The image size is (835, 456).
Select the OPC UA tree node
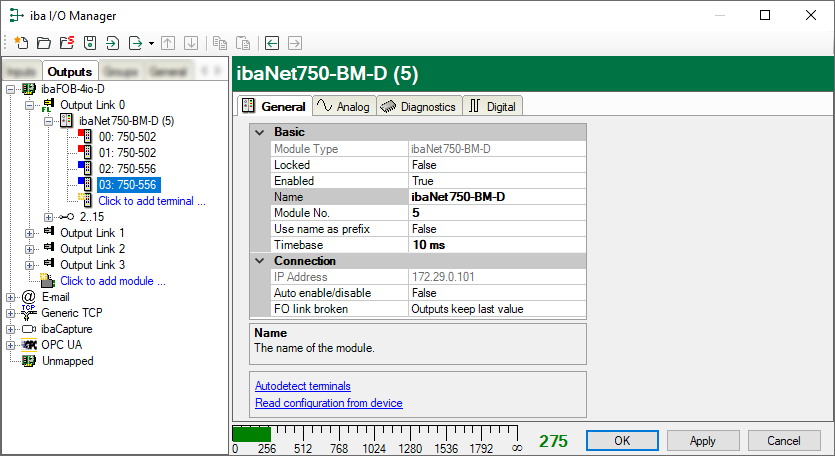click(x=61, y=345)
